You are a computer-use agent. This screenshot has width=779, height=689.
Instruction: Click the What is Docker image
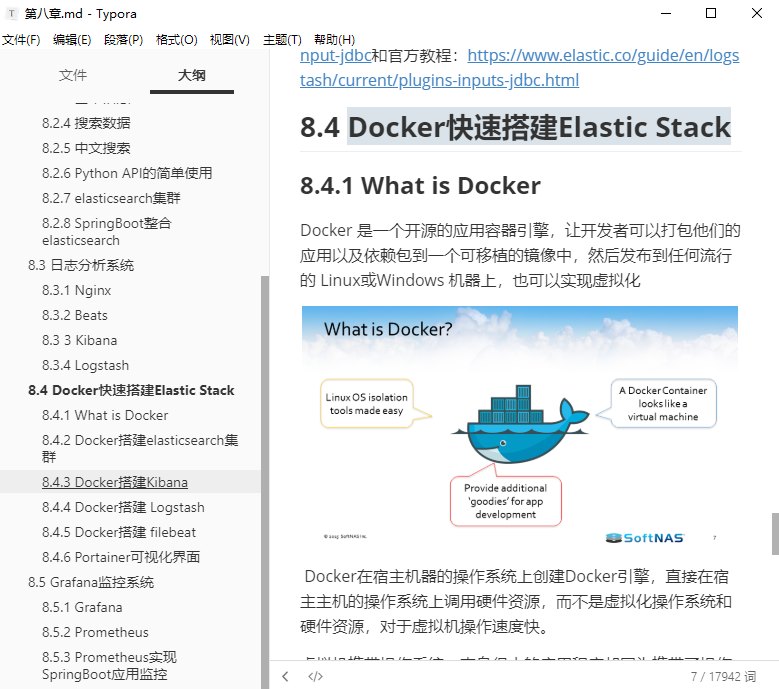tap(520, 427)
